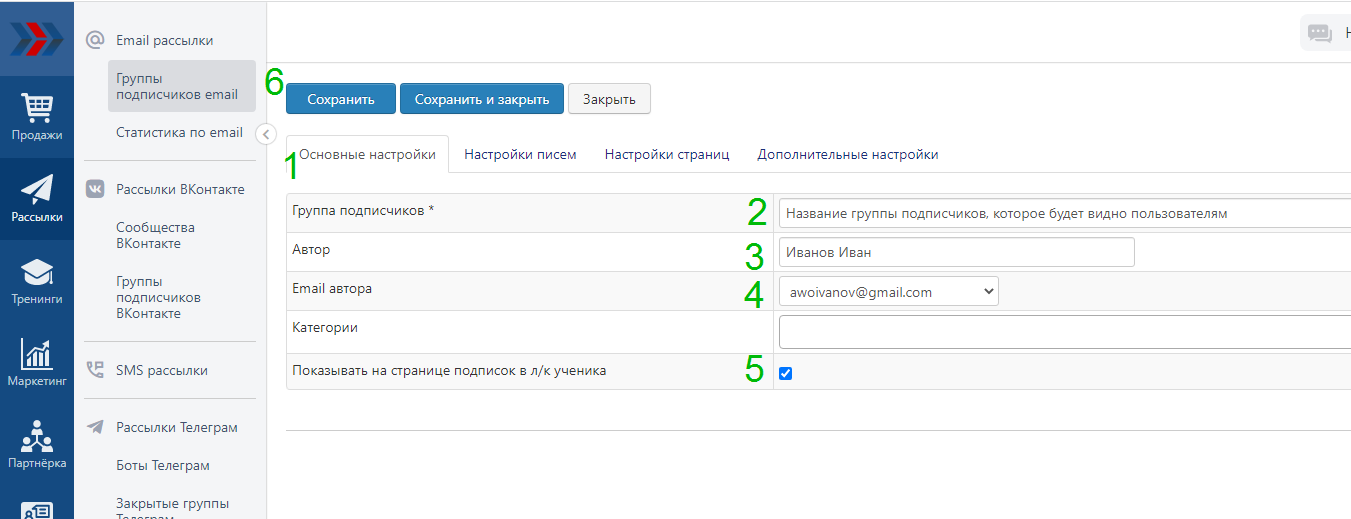Switch to the Дополнительные настройки tab

click(x=847, y=155)
